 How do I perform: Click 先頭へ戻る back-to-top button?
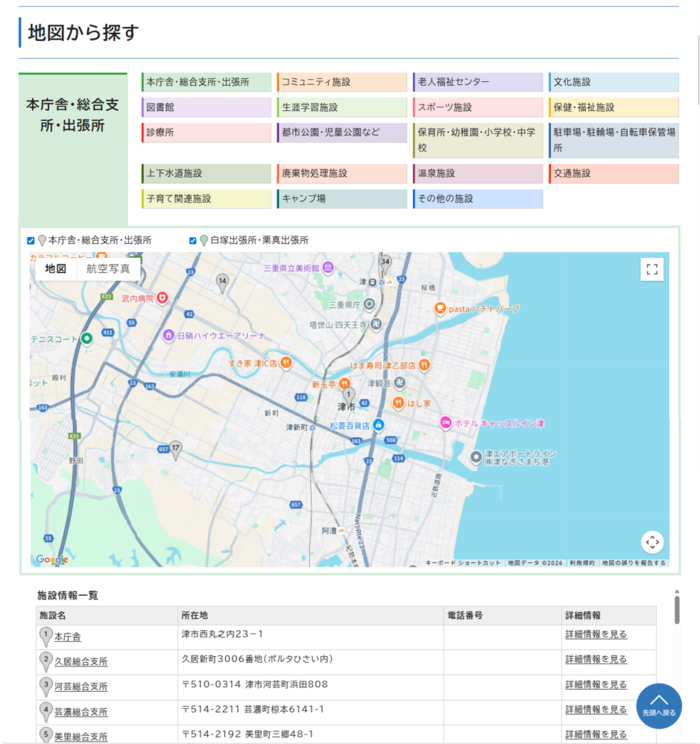[x=659, y=706]
